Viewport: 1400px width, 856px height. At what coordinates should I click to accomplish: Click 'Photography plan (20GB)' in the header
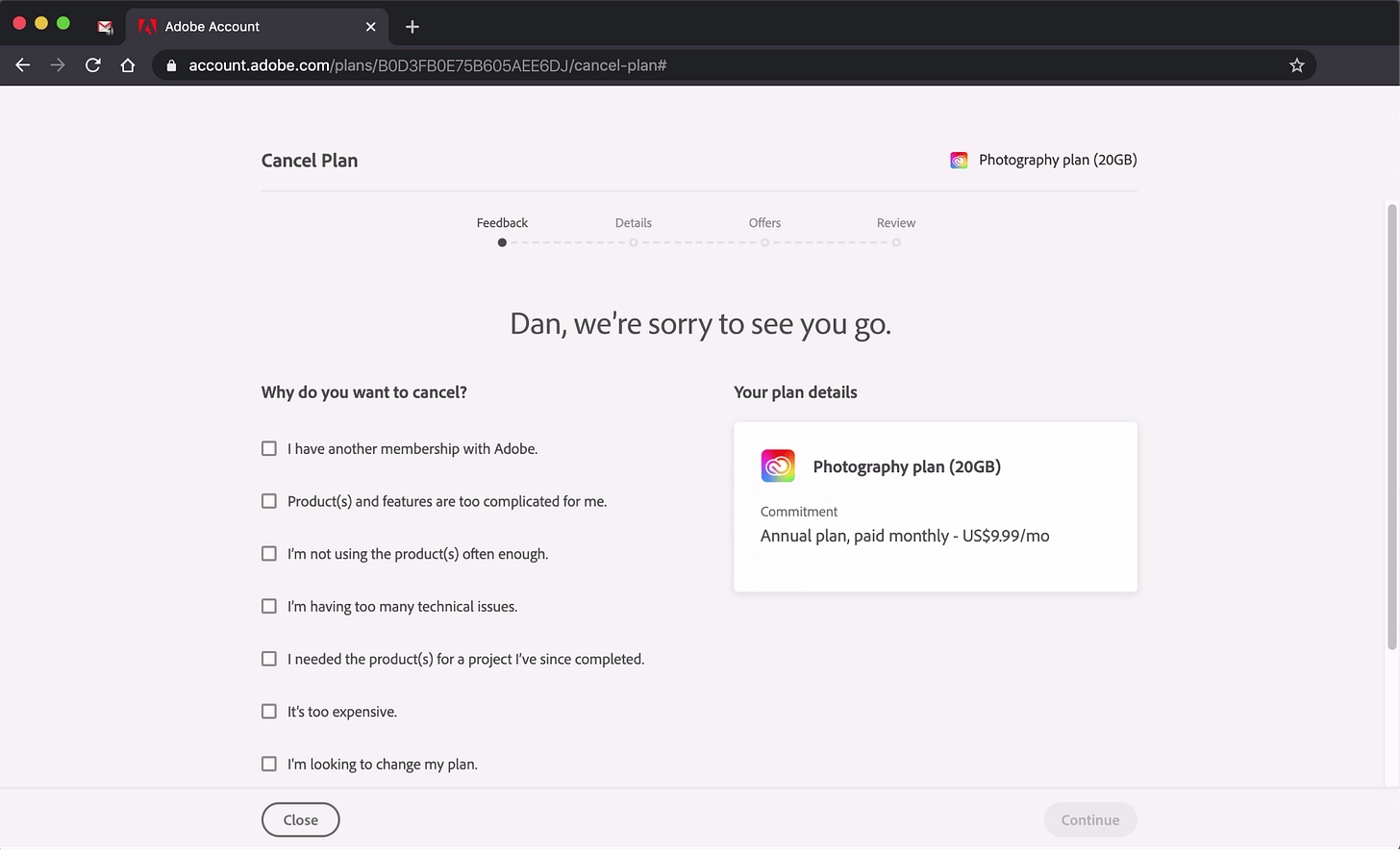click(x=1058, y=161)
